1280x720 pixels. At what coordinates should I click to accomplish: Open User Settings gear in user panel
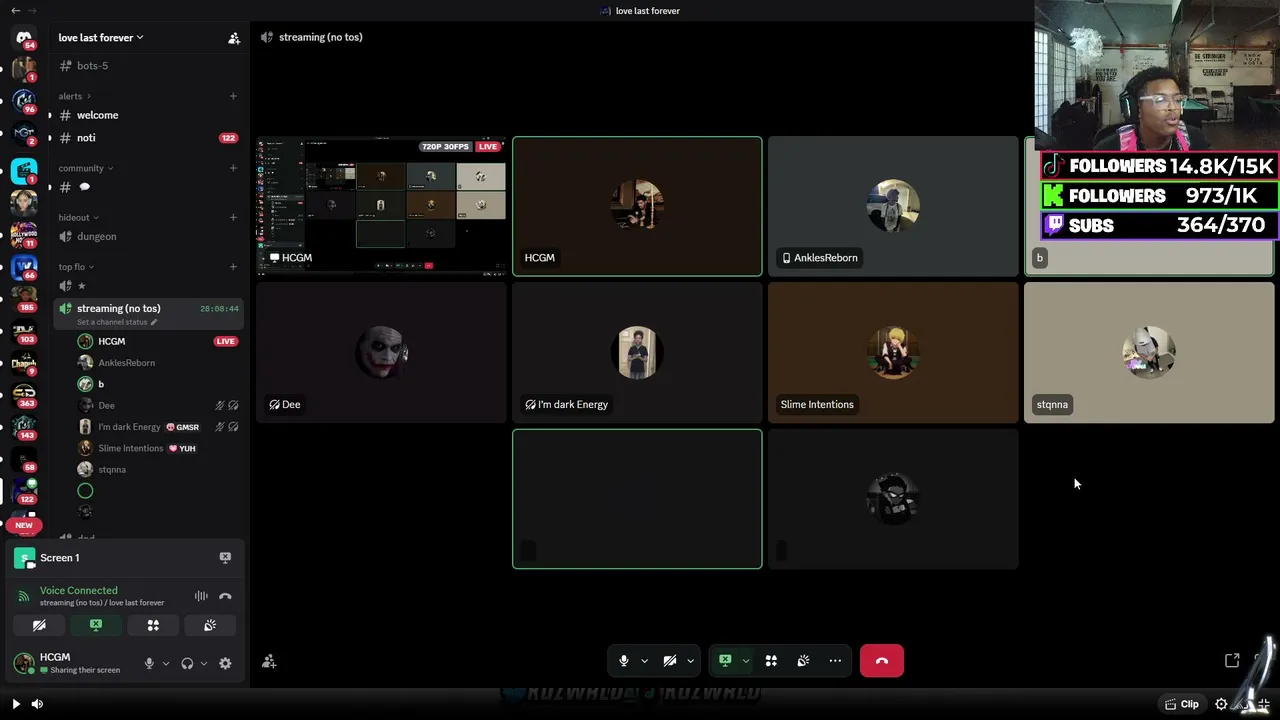[x=225, y=663]
